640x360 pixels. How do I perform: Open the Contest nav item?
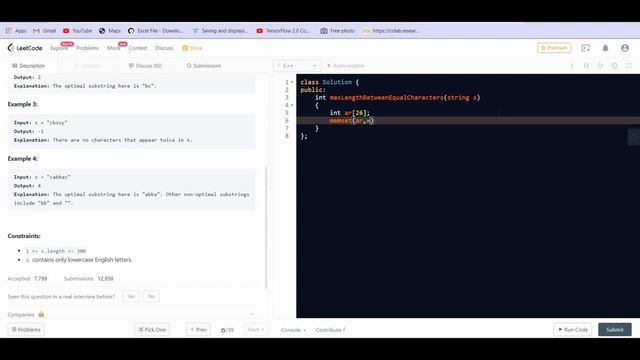[138, 48]
